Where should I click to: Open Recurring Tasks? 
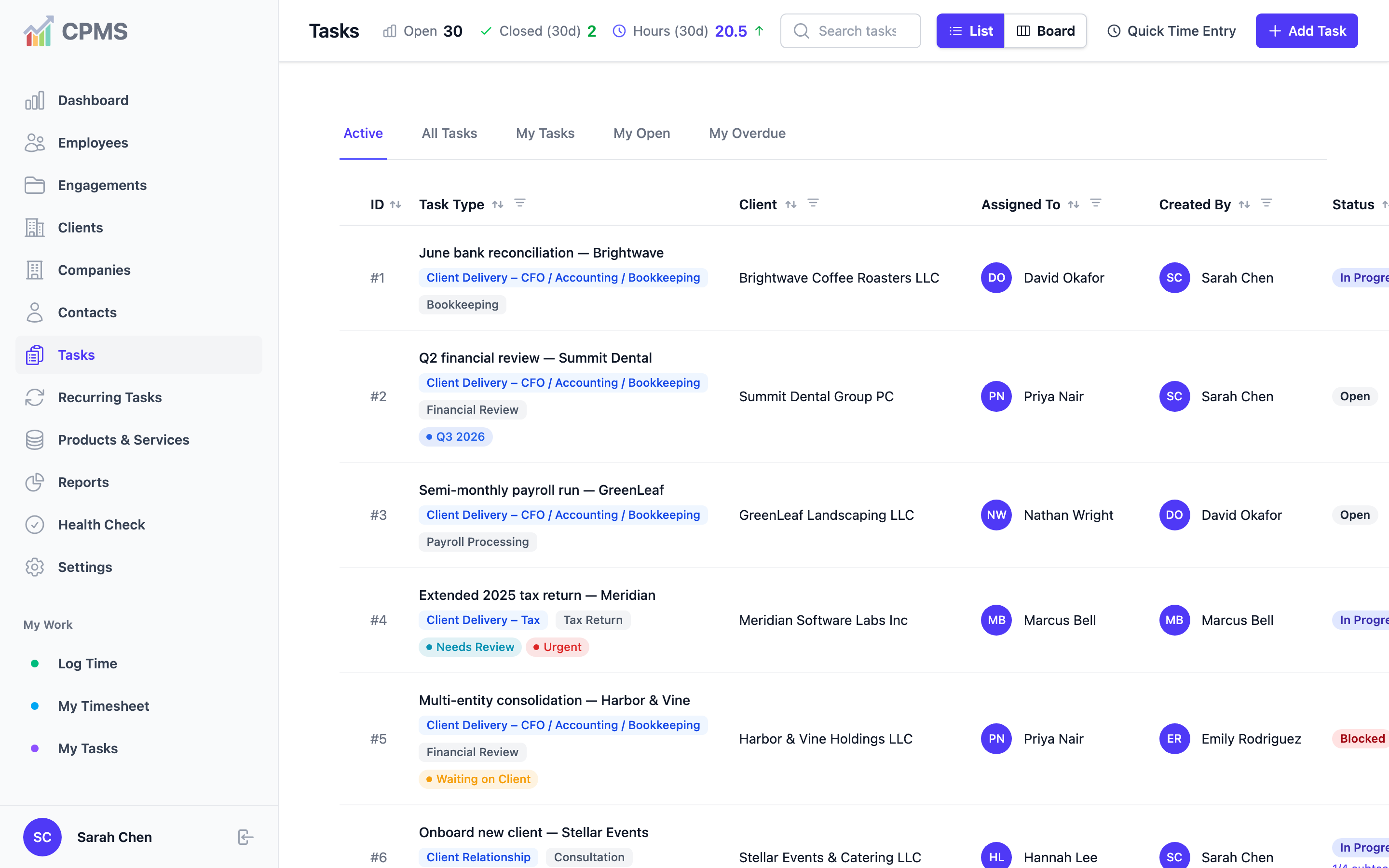pyautogui.click(x=138, y=398)
